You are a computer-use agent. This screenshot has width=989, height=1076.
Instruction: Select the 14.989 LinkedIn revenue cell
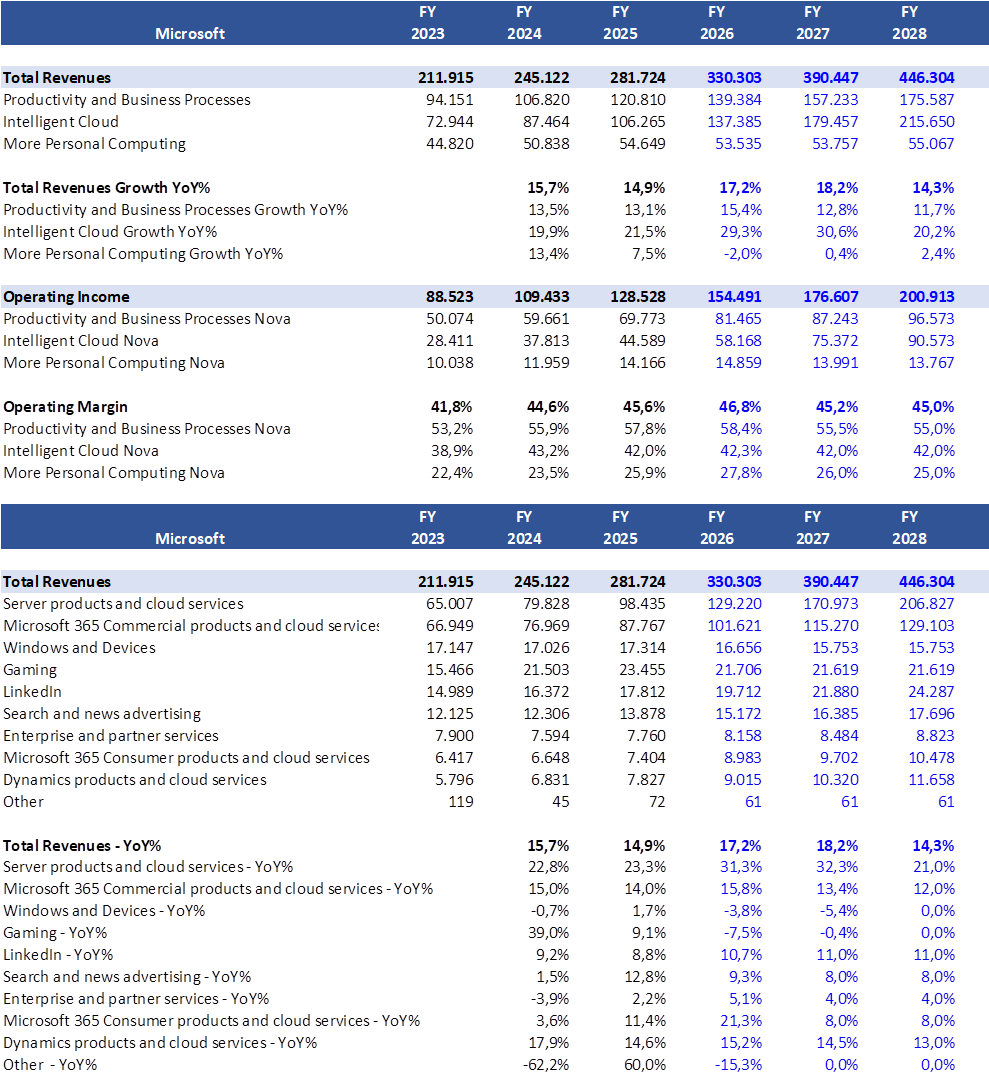450,692
